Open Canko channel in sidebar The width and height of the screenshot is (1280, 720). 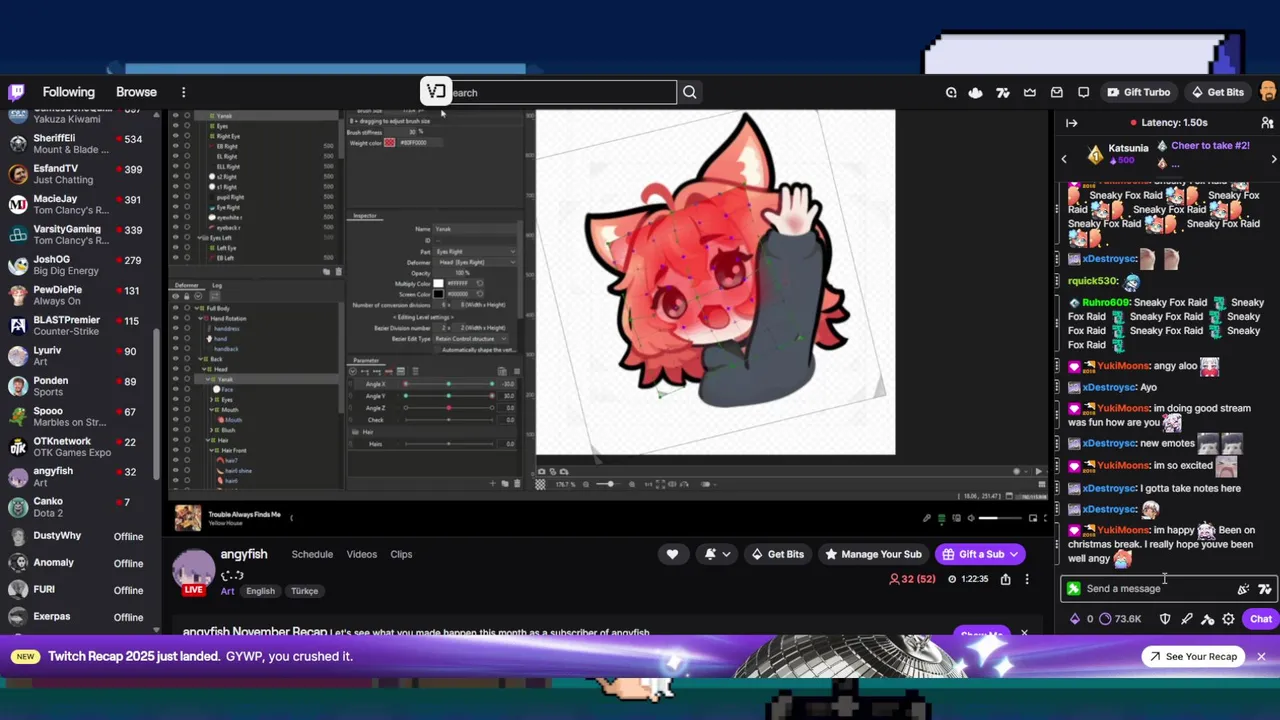coord(79,507)
